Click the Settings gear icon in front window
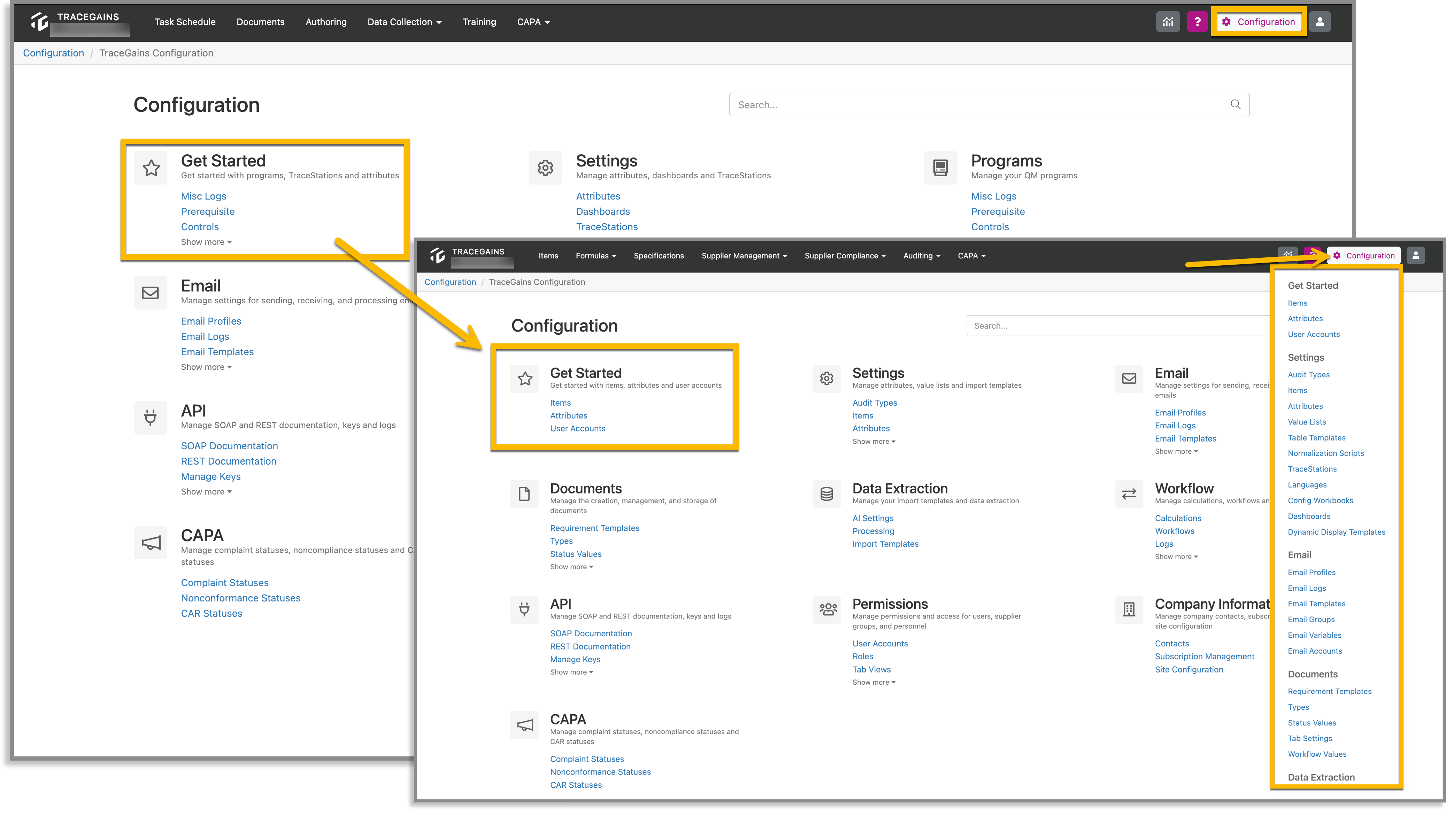This screenshot has width=1446, height=840. (826, 379)
